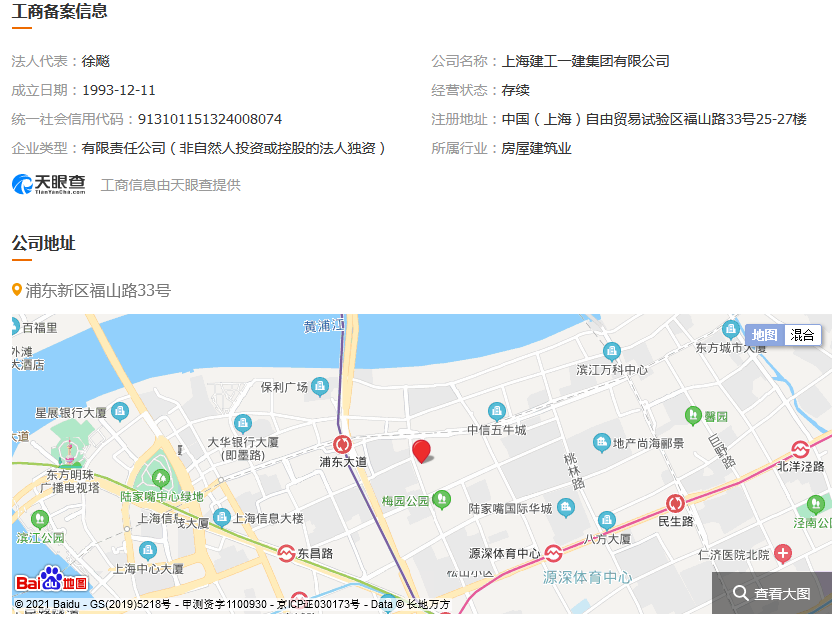Click the orange address pin icon
Viewport: 836px width, 626px height.
(x=17, y=290)
